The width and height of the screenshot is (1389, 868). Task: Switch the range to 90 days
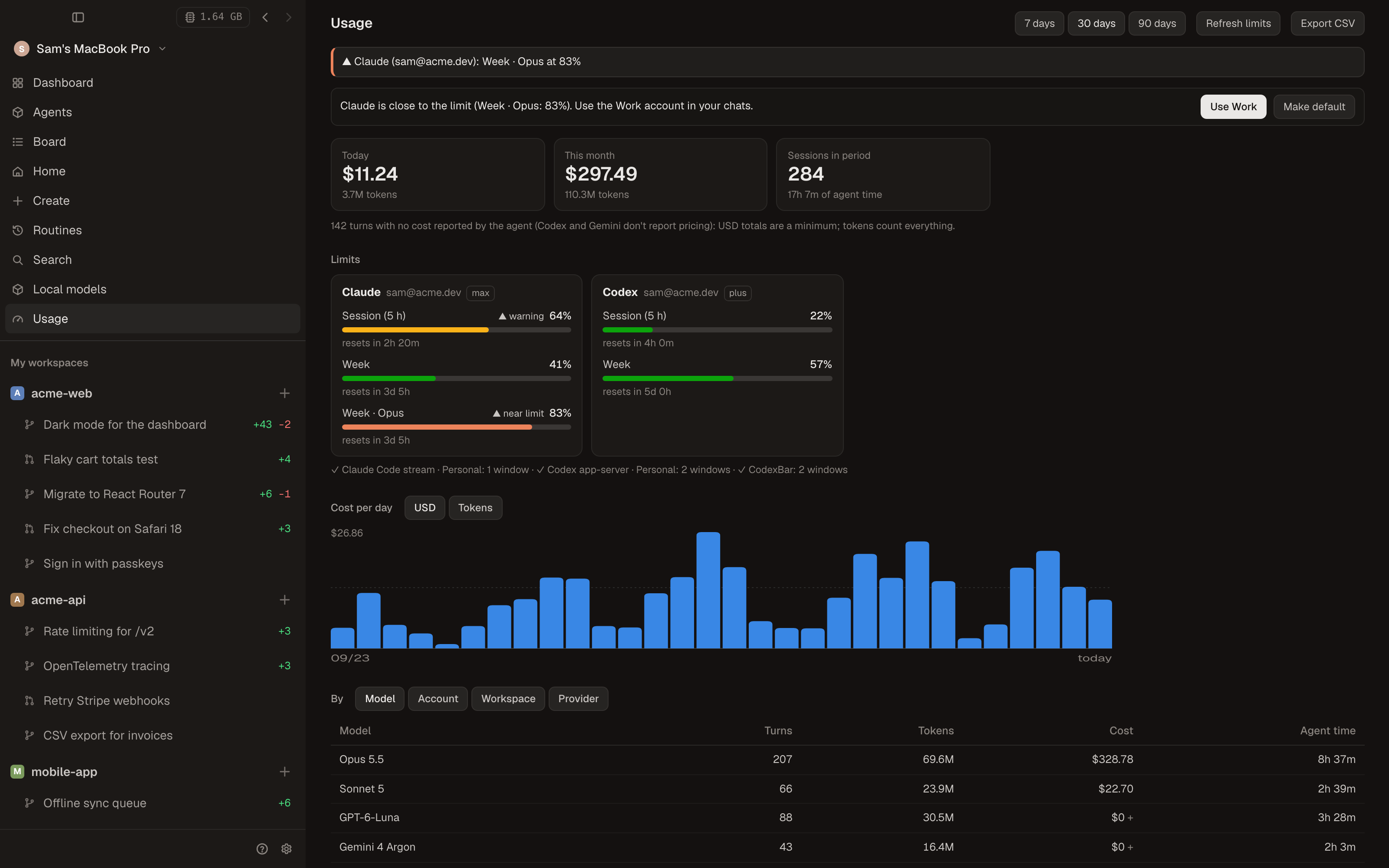point(1156,23)
